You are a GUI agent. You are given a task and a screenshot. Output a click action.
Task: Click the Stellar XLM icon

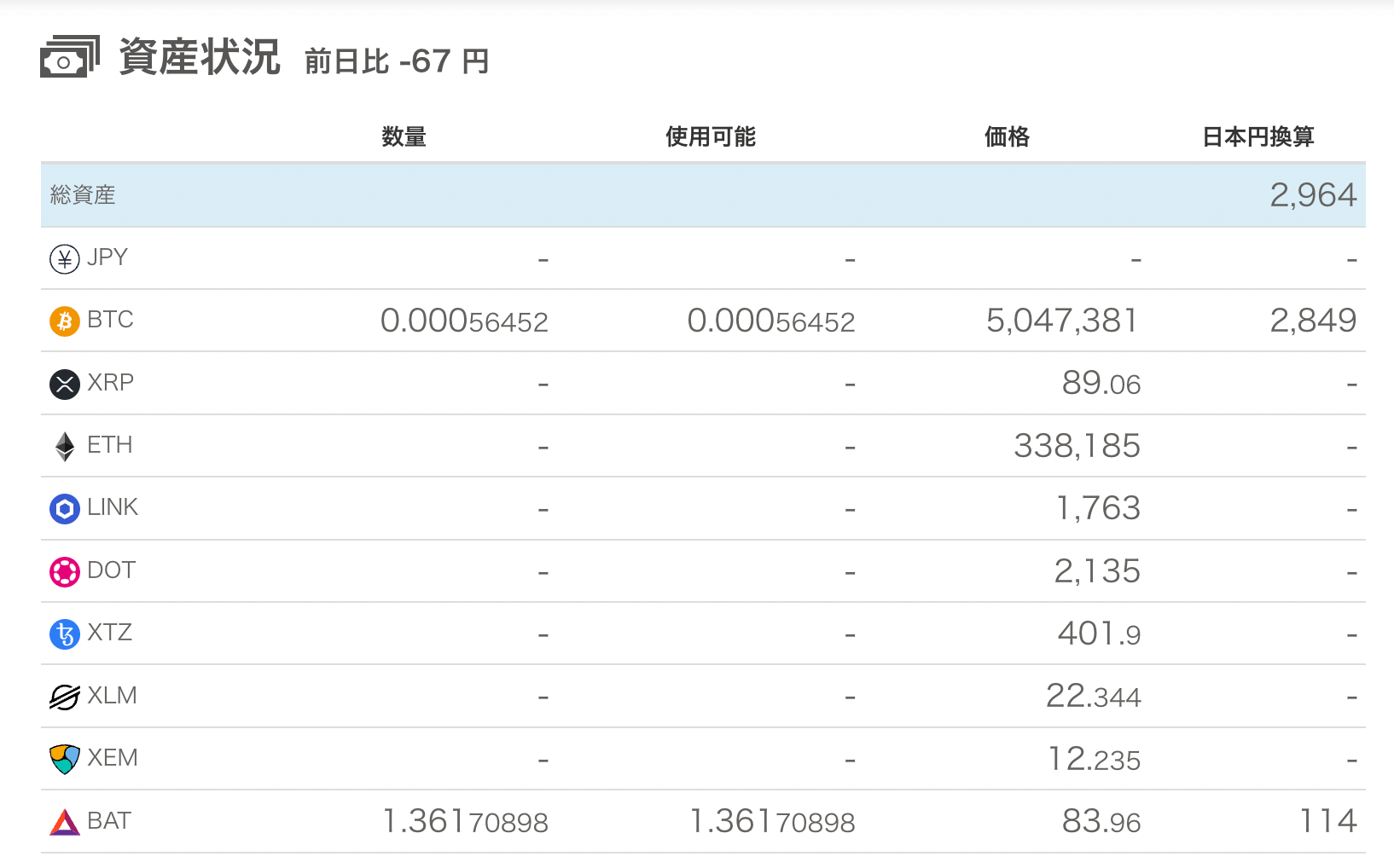(x=65, y=697)
